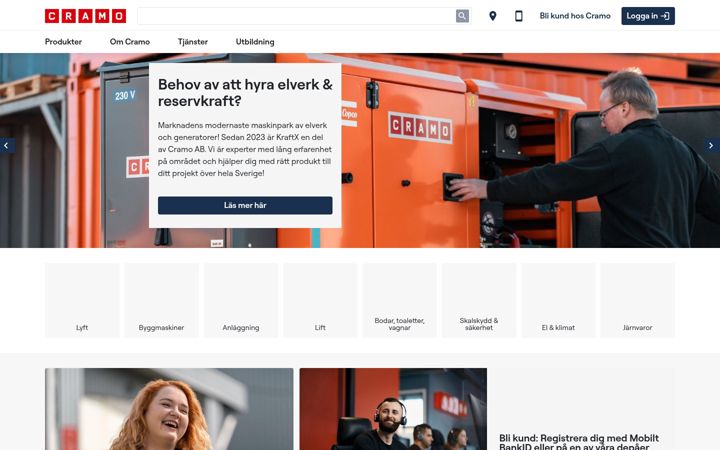Screen dimensions: 720x450
Task: Click the Cramo logo
Action: 85,16
